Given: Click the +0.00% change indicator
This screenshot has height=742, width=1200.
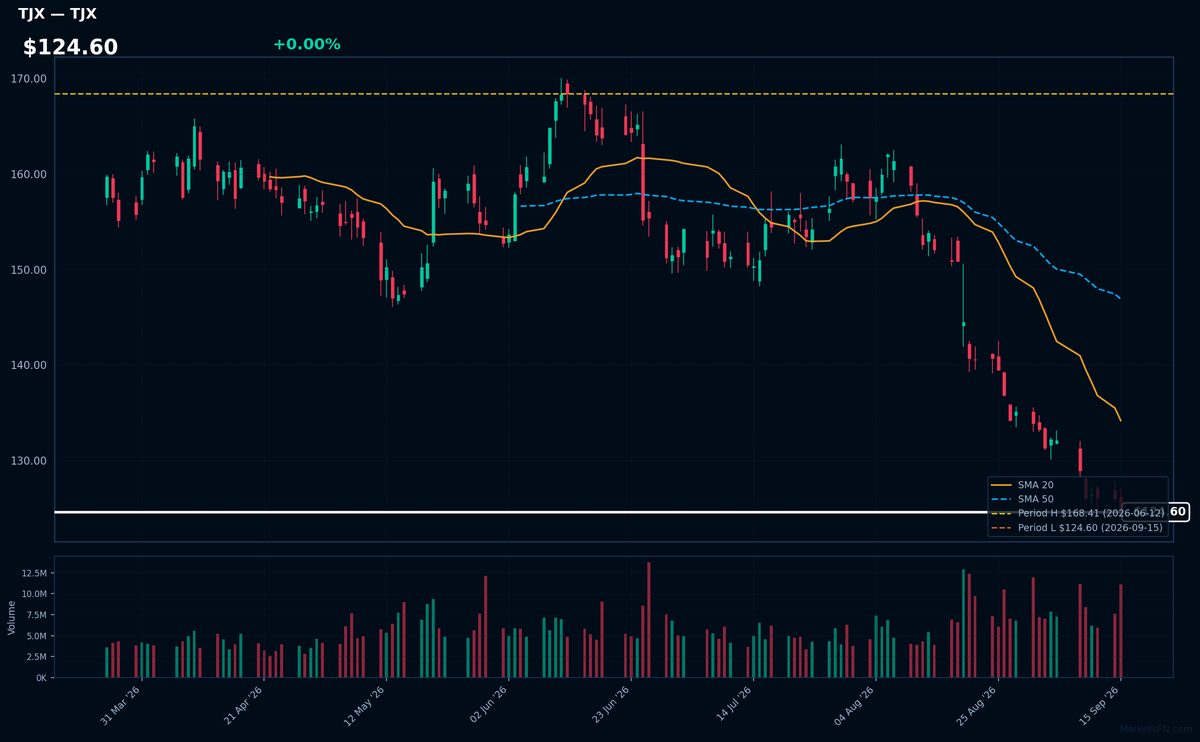Looking at the screenshot, I should click(306, 44).
